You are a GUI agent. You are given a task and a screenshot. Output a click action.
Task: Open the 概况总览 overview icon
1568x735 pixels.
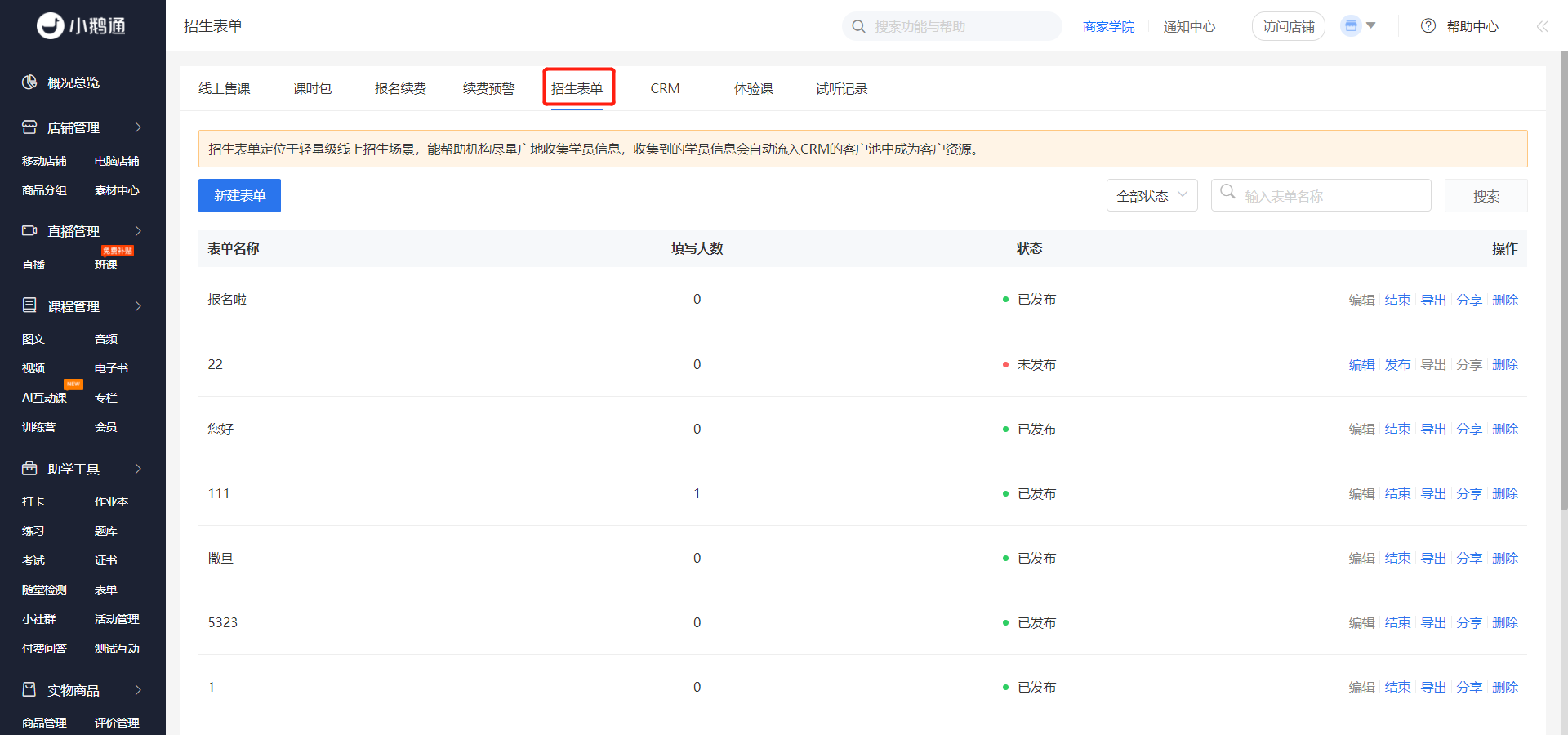coord(29,82)
